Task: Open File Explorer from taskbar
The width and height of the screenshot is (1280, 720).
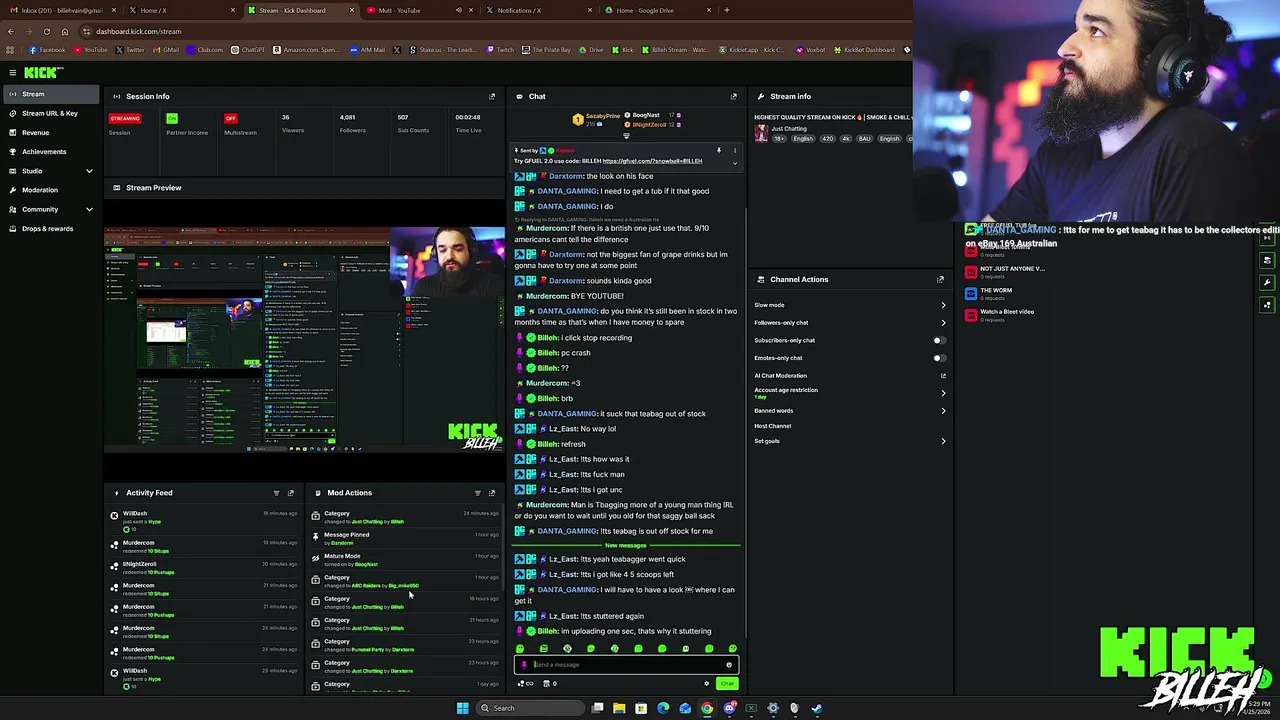Action: [x=619, y=708]
